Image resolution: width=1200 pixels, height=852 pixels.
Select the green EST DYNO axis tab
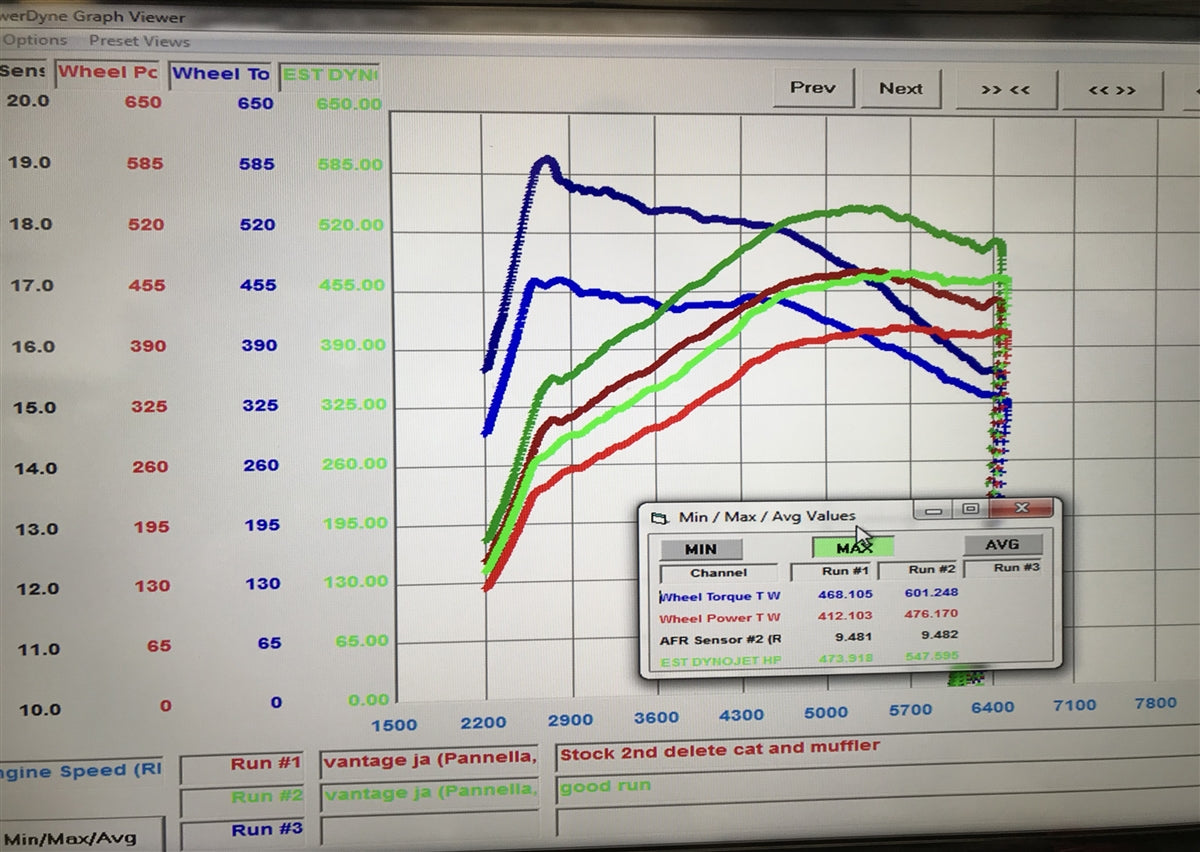point(329,75)
